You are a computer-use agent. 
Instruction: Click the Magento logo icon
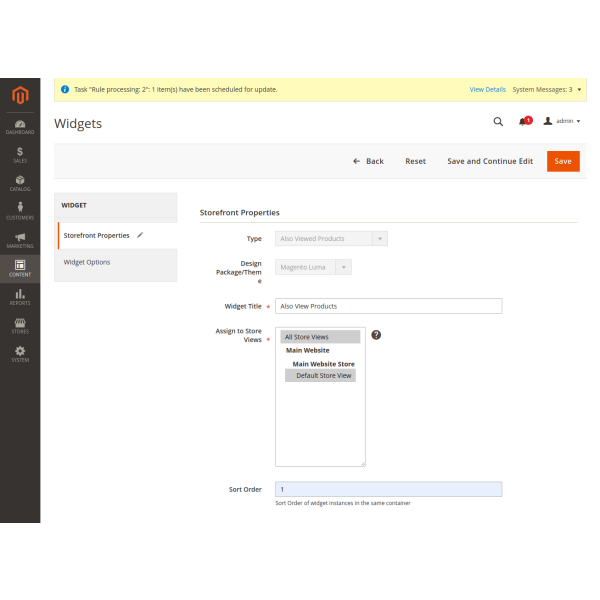click(x=19, y=95)
